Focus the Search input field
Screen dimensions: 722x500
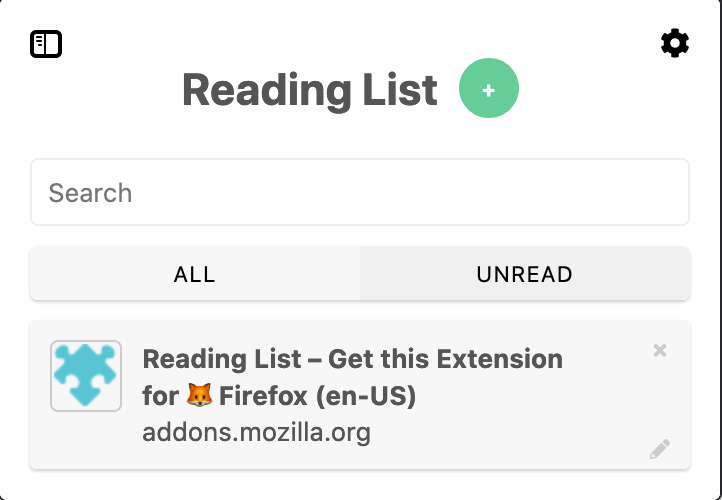(x=360, y=192)
